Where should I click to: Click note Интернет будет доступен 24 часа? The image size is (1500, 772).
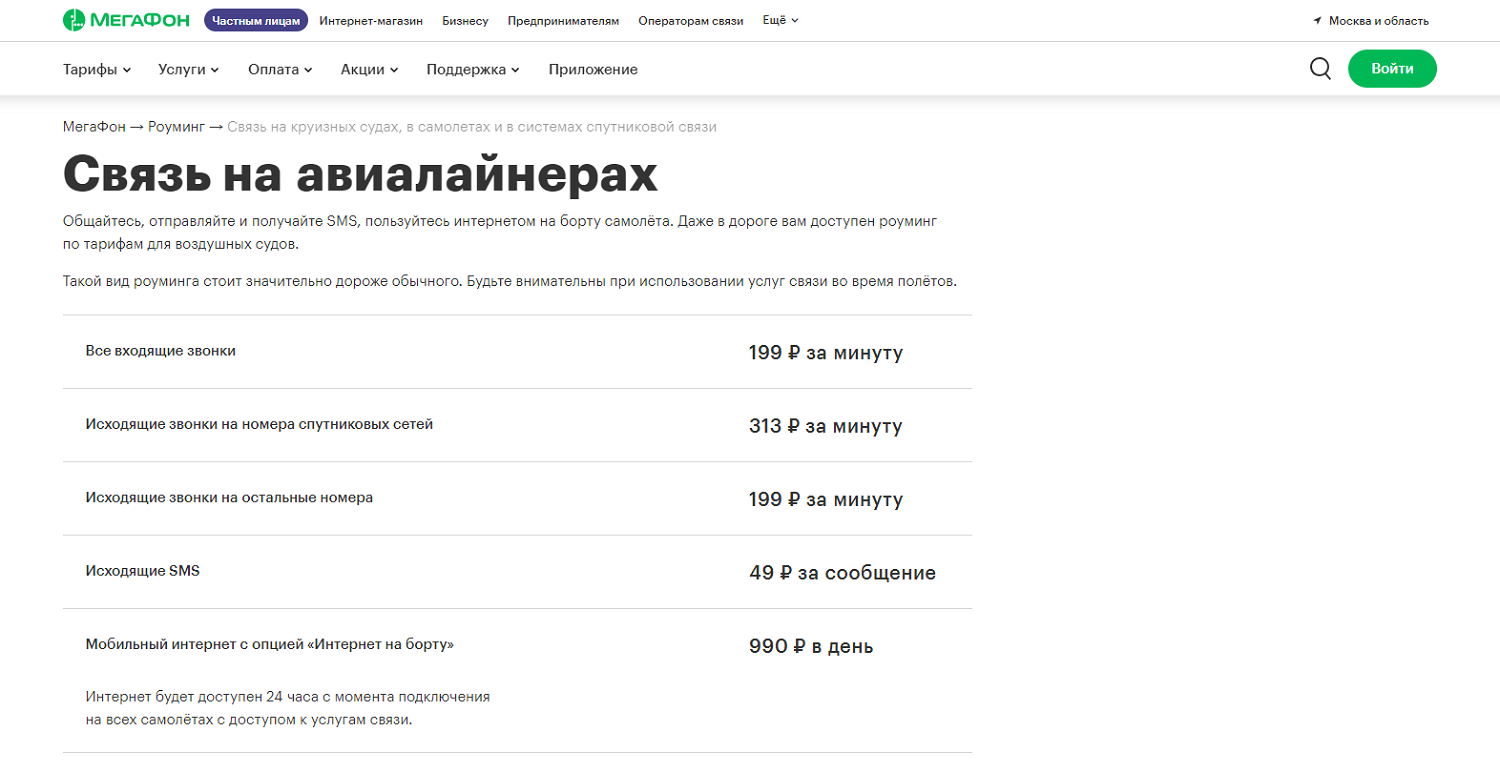(x=288, y=708)
